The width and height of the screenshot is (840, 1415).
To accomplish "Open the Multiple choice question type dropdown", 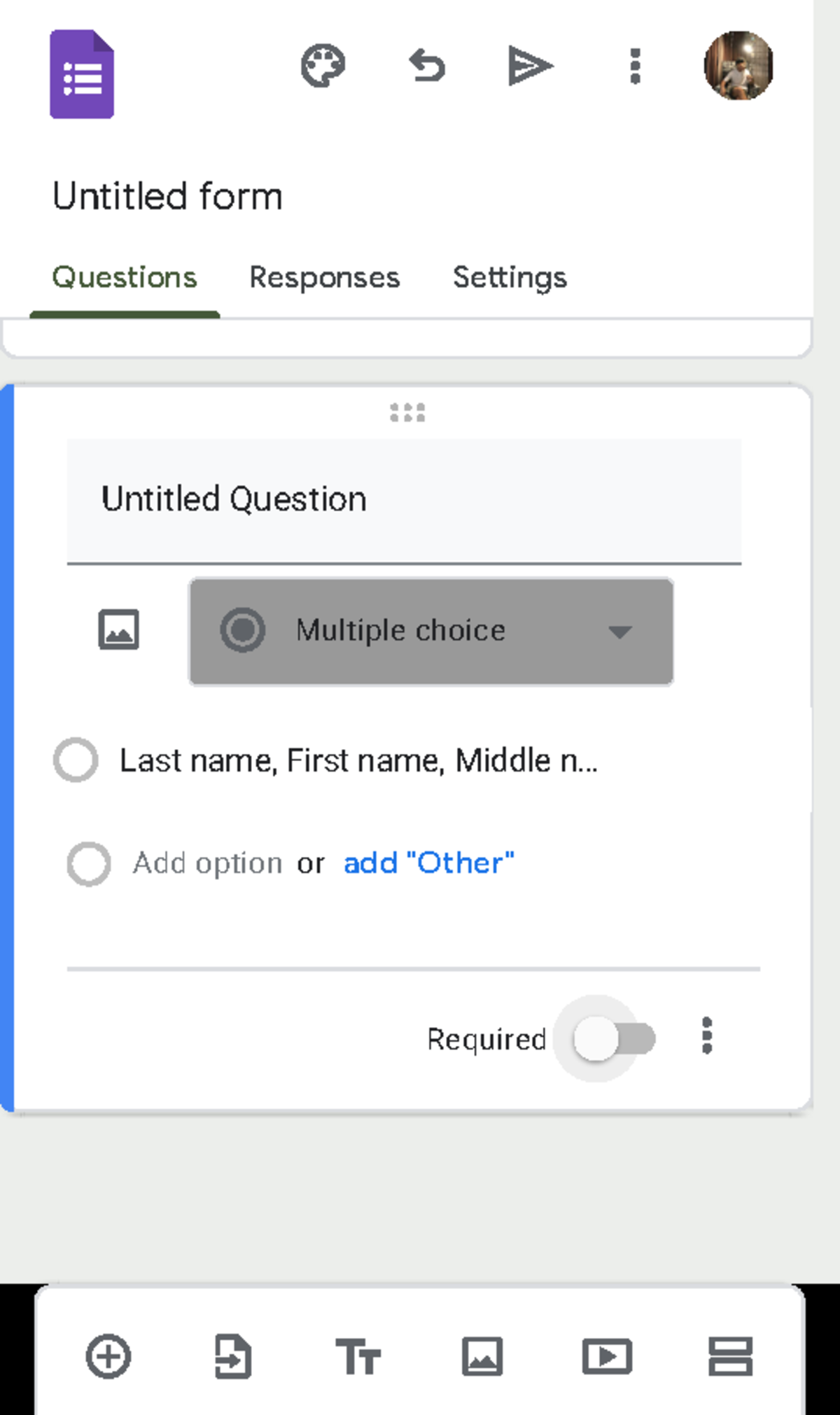I will [430, 631].
